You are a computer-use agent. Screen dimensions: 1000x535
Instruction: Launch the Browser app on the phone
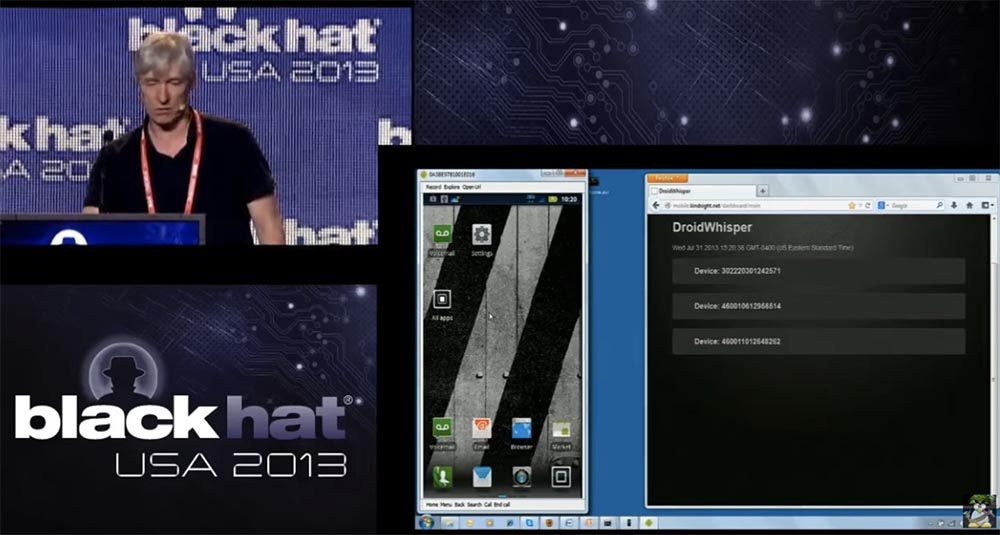[x=521, y=429]
